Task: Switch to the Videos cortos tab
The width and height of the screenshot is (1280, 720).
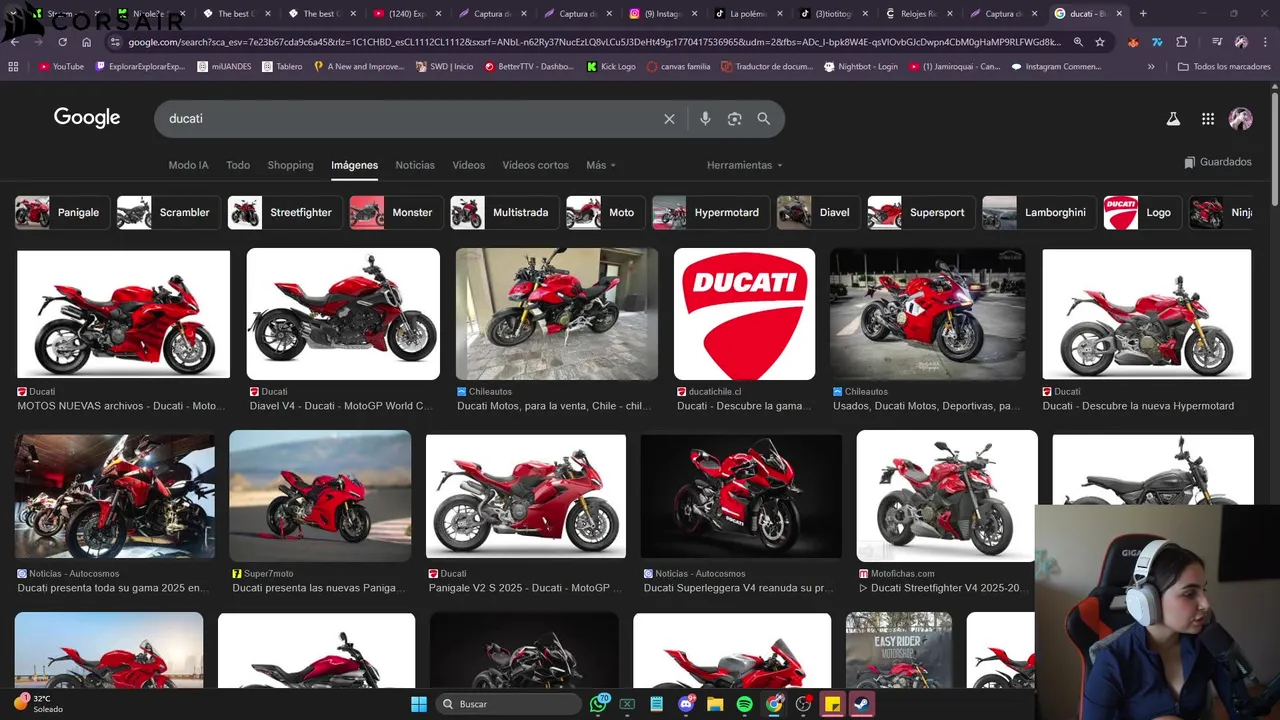Action: [535, 165]
